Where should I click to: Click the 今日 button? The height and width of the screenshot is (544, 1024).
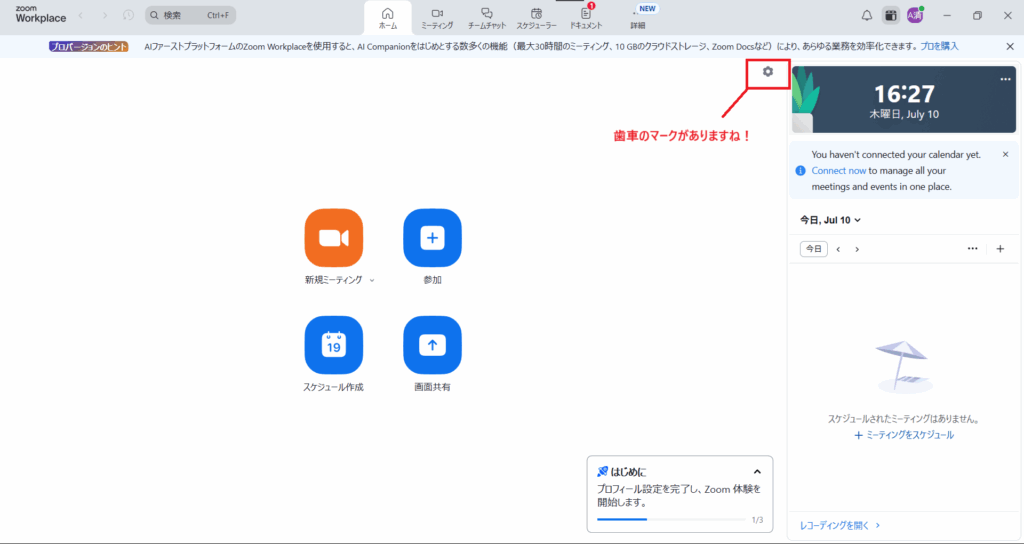pyautogui.click(x=814, y=249)
